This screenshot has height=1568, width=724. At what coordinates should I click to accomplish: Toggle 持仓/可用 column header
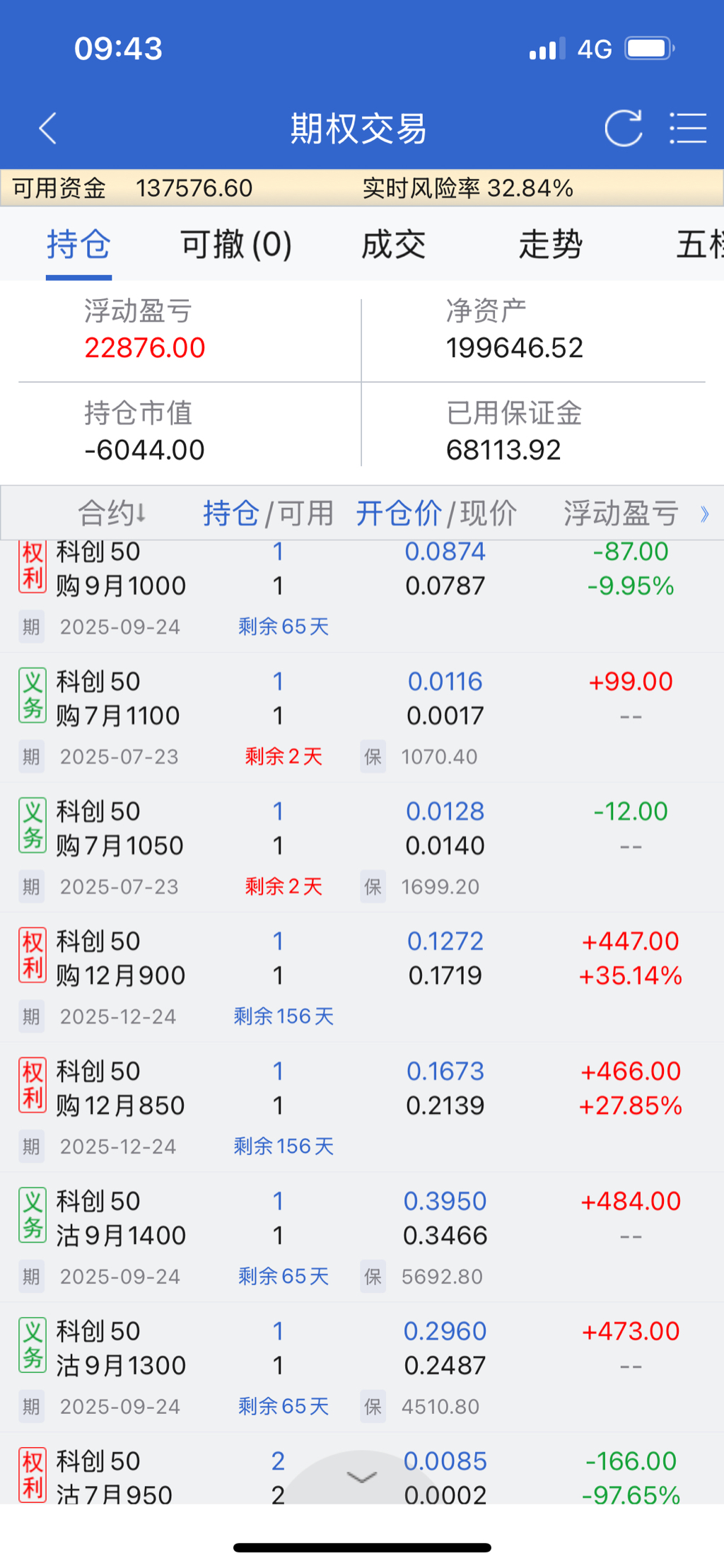pos(268,513)
